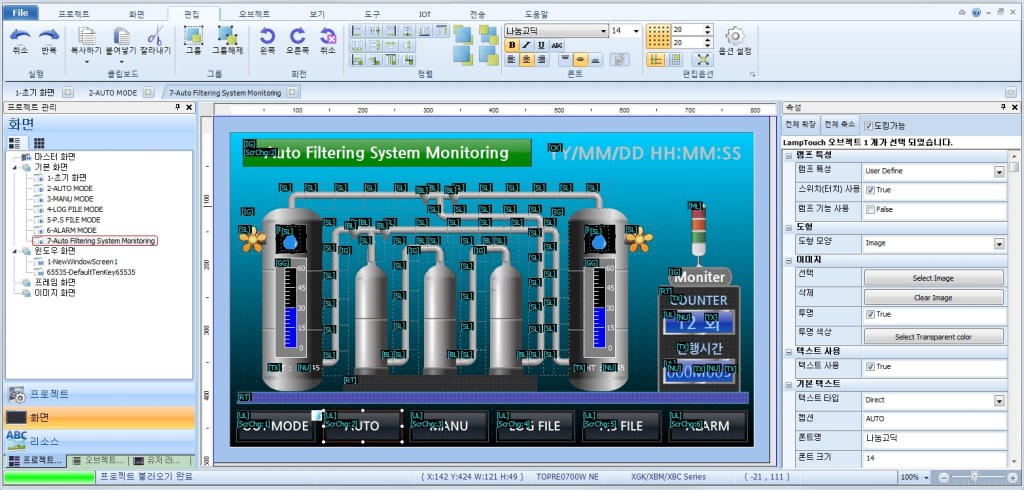Click the Select Image button

point(932,278)
